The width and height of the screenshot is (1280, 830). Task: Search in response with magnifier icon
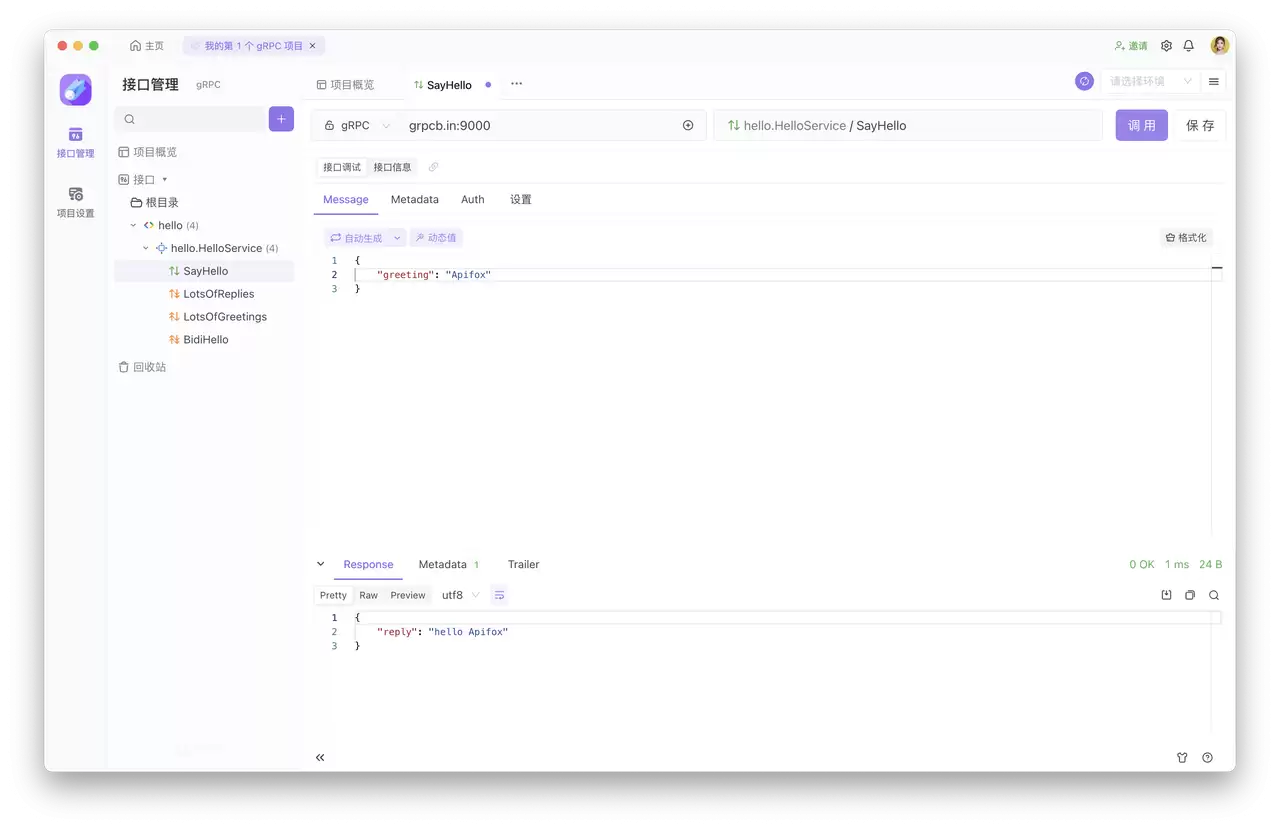1214,595
